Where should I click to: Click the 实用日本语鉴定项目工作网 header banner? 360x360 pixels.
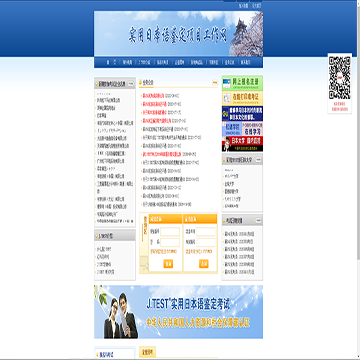[178, 34]
